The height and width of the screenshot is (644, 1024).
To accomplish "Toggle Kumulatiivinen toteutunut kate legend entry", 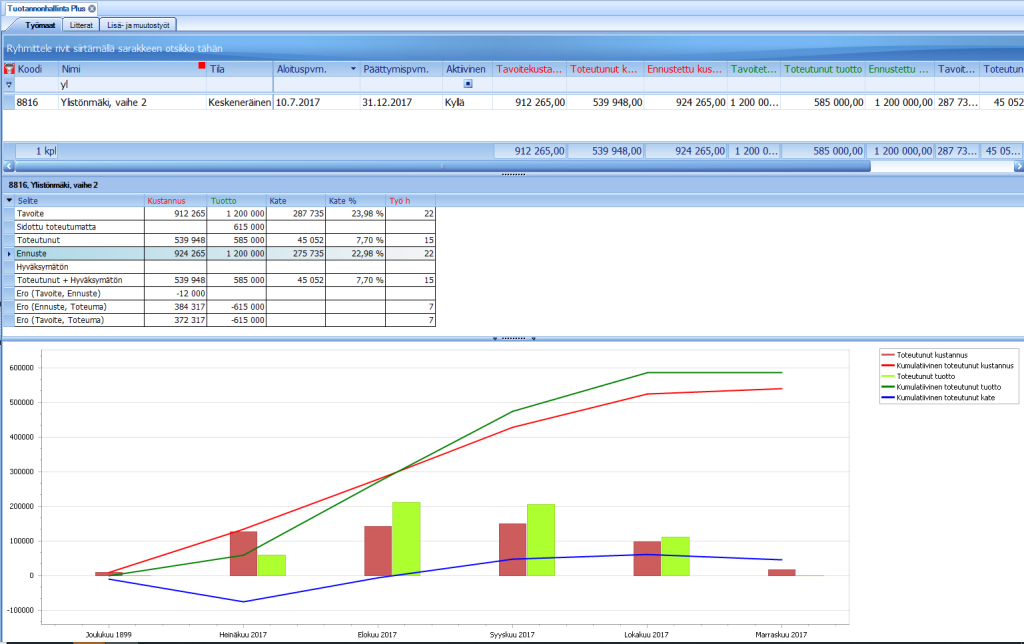I will pyautogui.click(x=945, y=398).
